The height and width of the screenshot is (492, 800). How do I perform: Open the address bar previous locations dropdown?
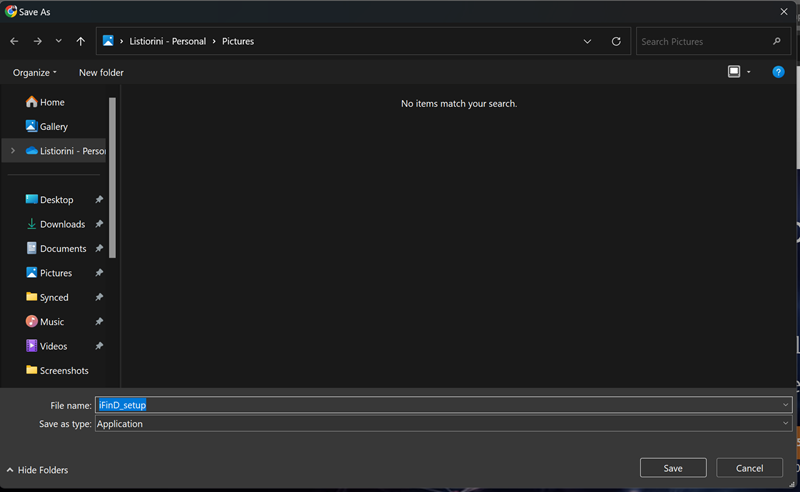587,42
